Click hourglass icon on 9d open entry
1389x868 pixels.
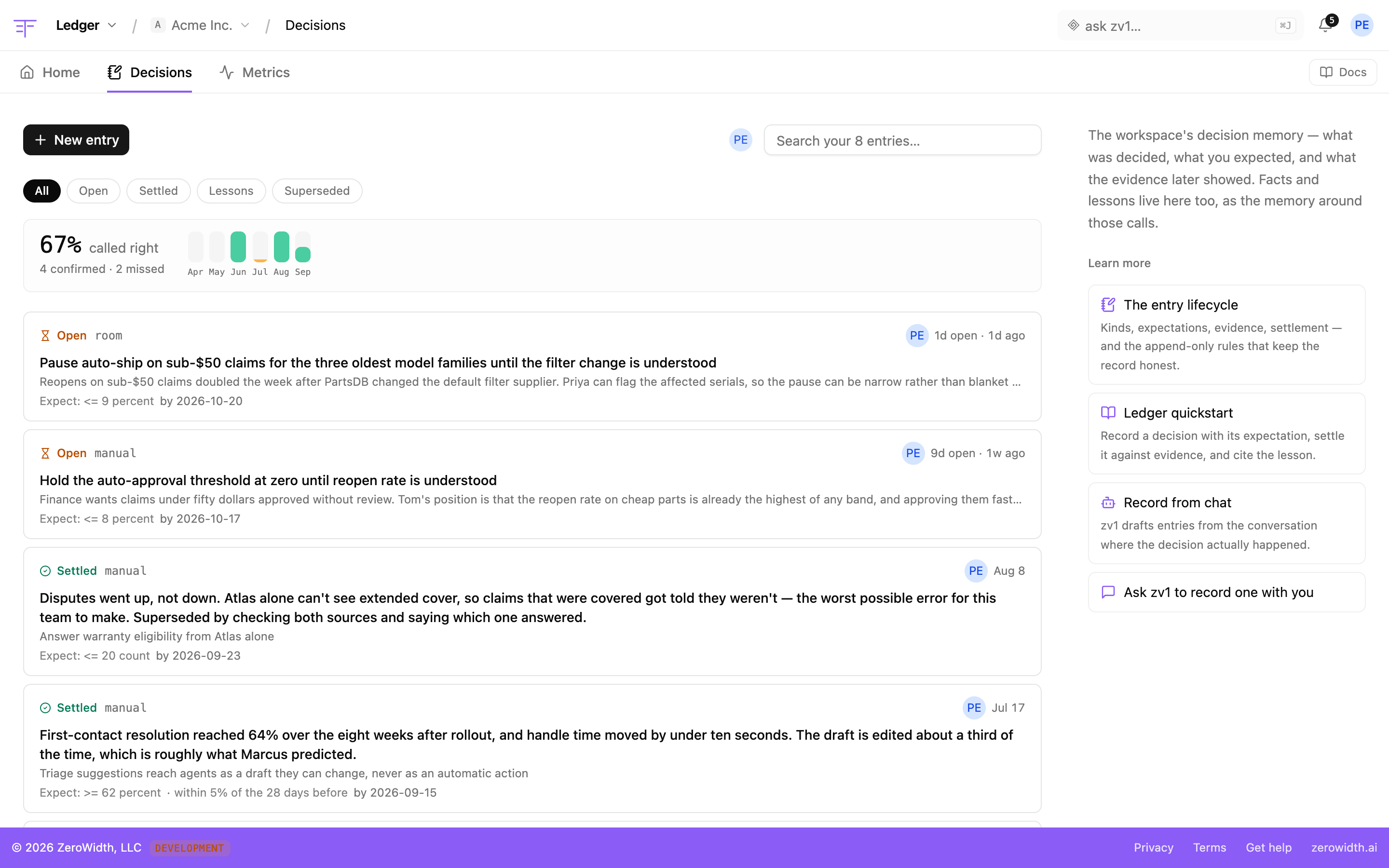point(45,453)
